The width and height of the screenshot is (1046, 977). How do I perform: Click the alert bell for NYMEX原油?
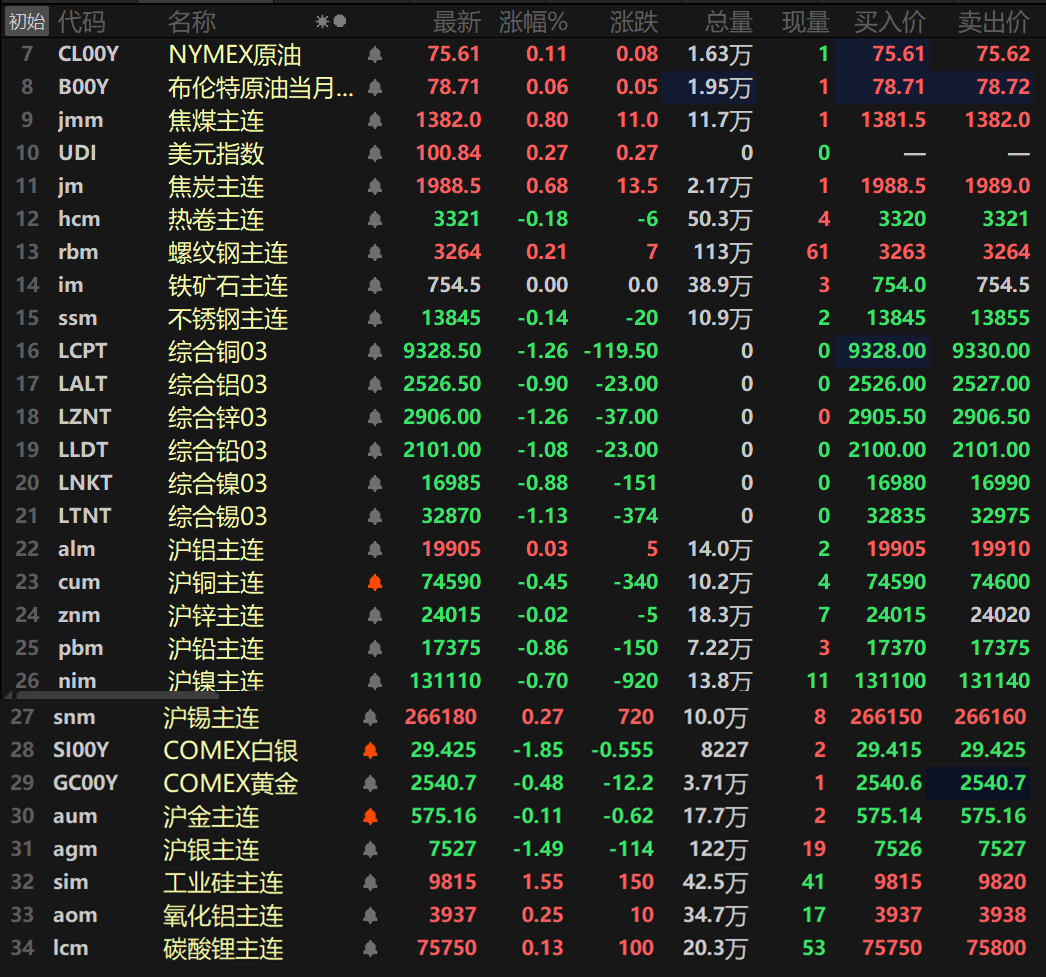tap(375, 54)
